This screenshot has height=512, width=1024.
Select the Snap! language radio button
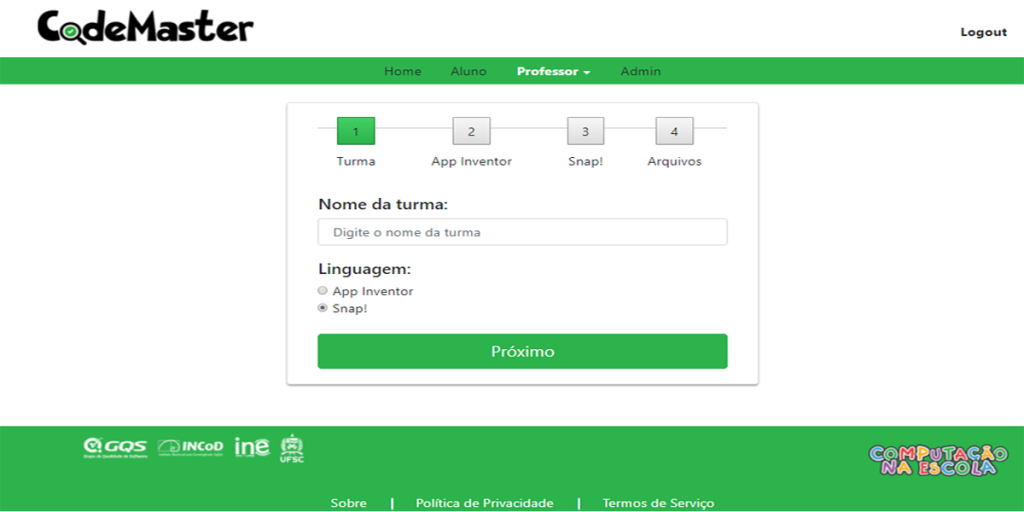coord(322,308)
